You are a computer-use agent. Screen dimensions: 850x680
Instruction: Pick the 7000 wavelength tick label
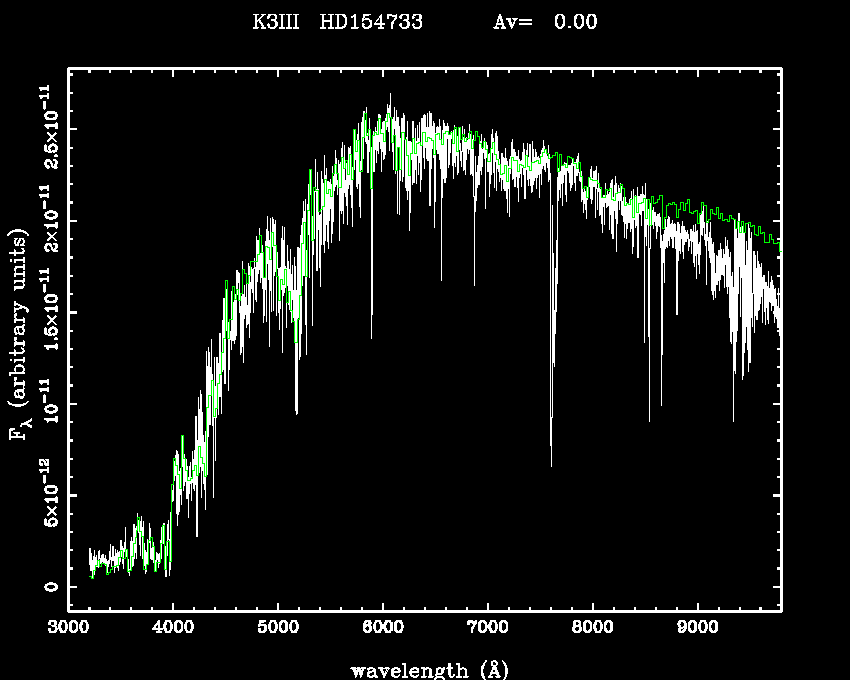(x=487, y=628)
